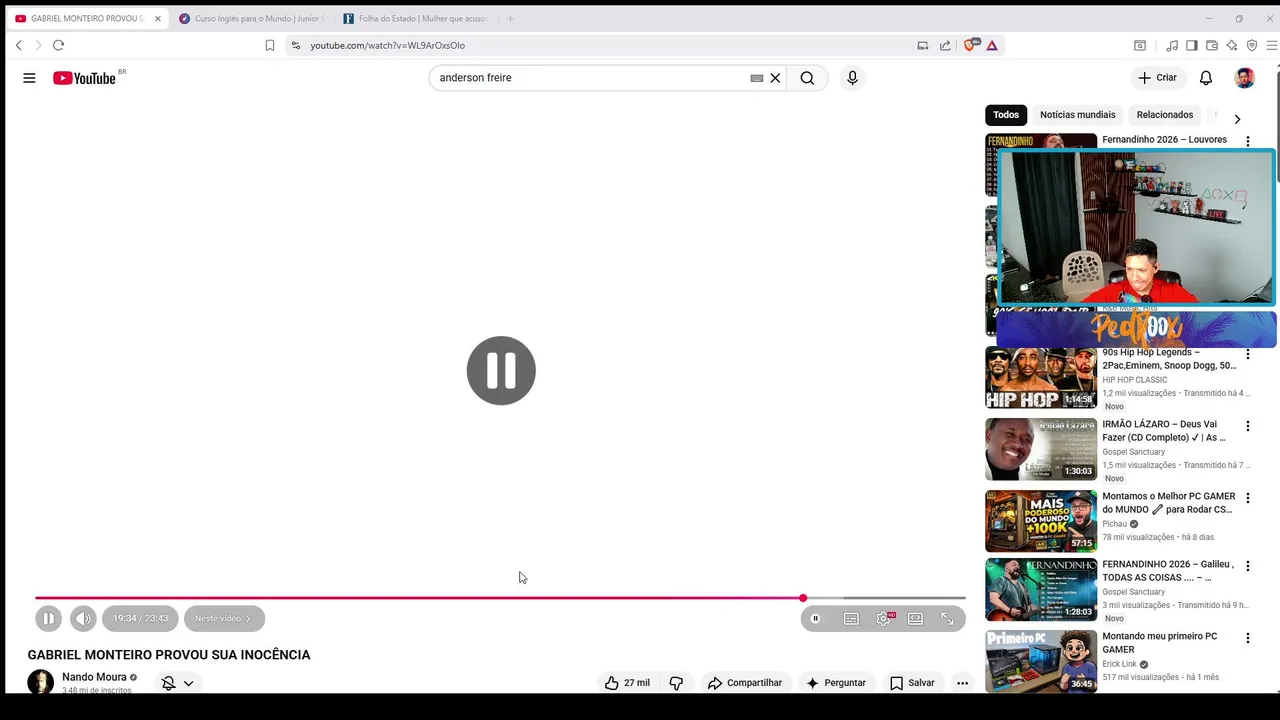The image size is (1280, 720).
Task: Click the Perguntar button
Action: [836, 683]
